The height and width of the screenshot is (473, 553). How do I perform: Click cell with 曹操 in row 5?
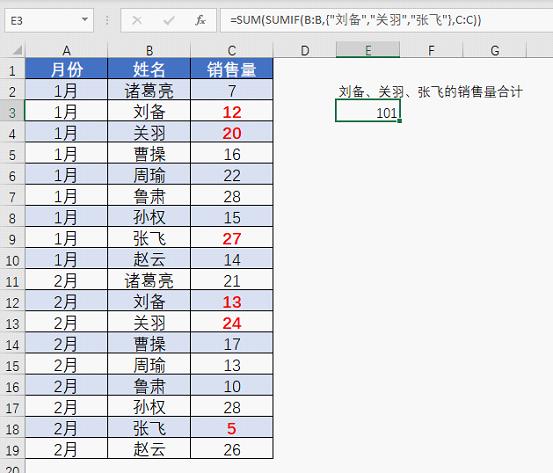coord(149,153)
